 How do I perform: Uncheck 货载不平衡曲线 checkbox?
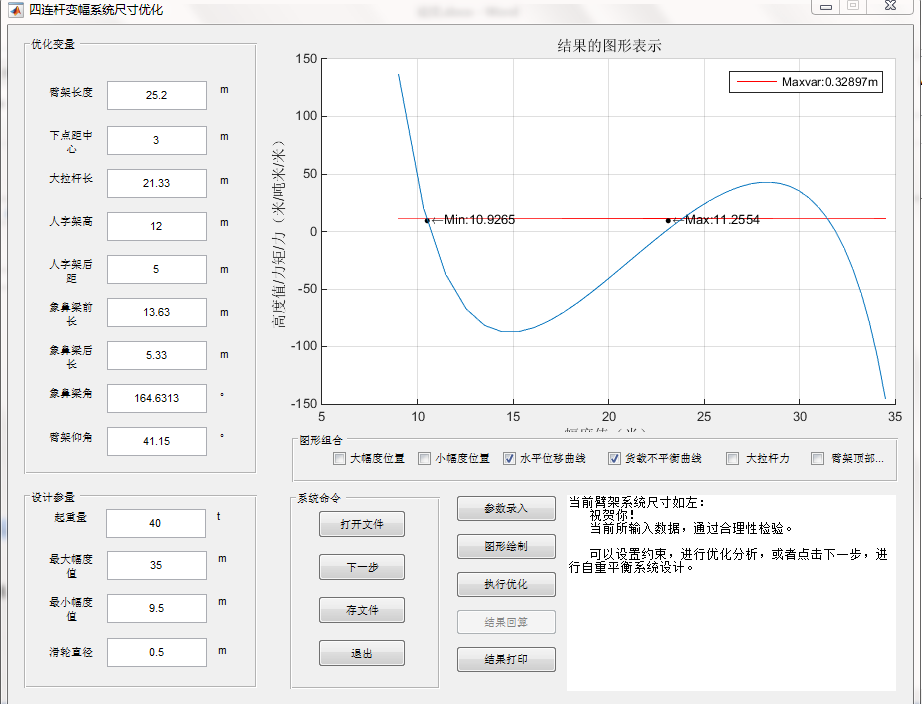[614, 459]
